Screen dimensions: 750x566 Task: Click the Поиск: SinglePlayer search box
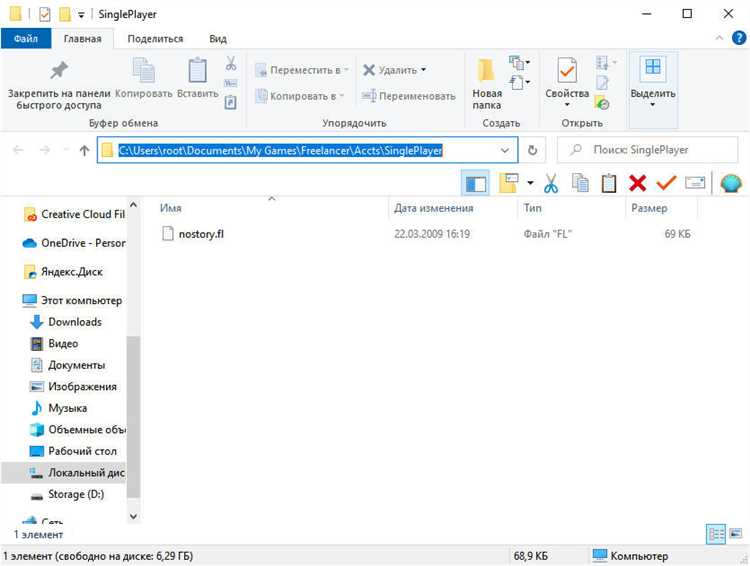(x=648, y=150)
